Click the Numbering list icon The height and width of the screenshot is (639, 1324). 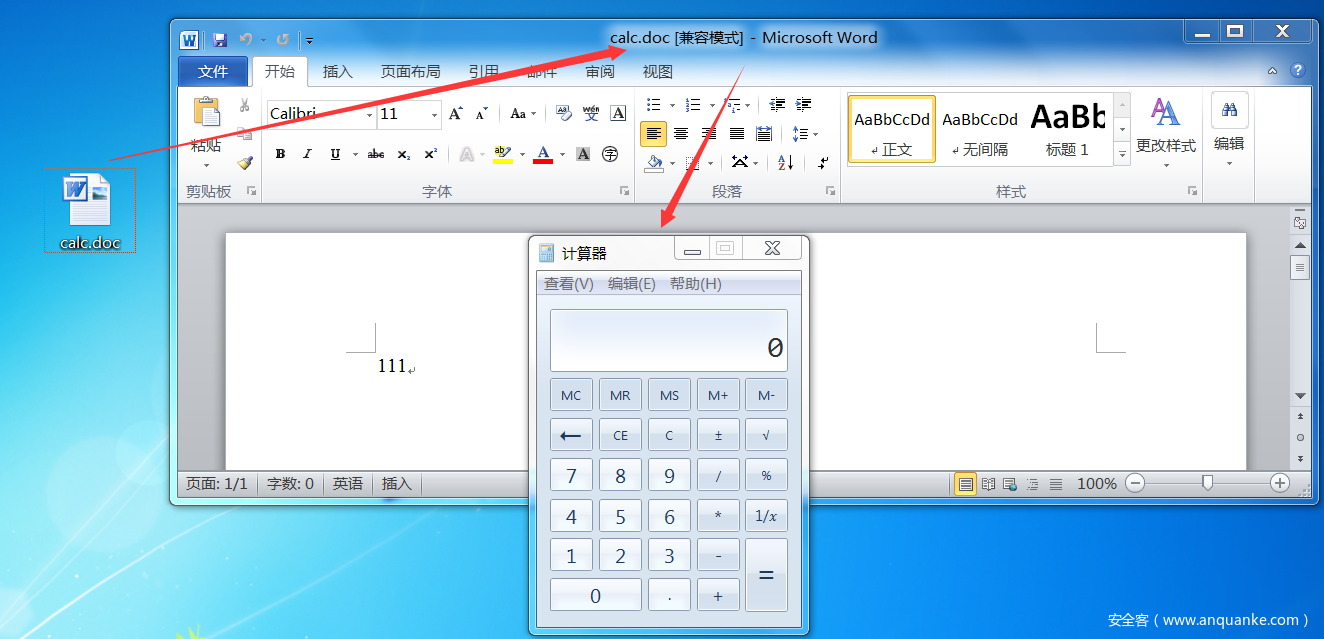(693, 105)
